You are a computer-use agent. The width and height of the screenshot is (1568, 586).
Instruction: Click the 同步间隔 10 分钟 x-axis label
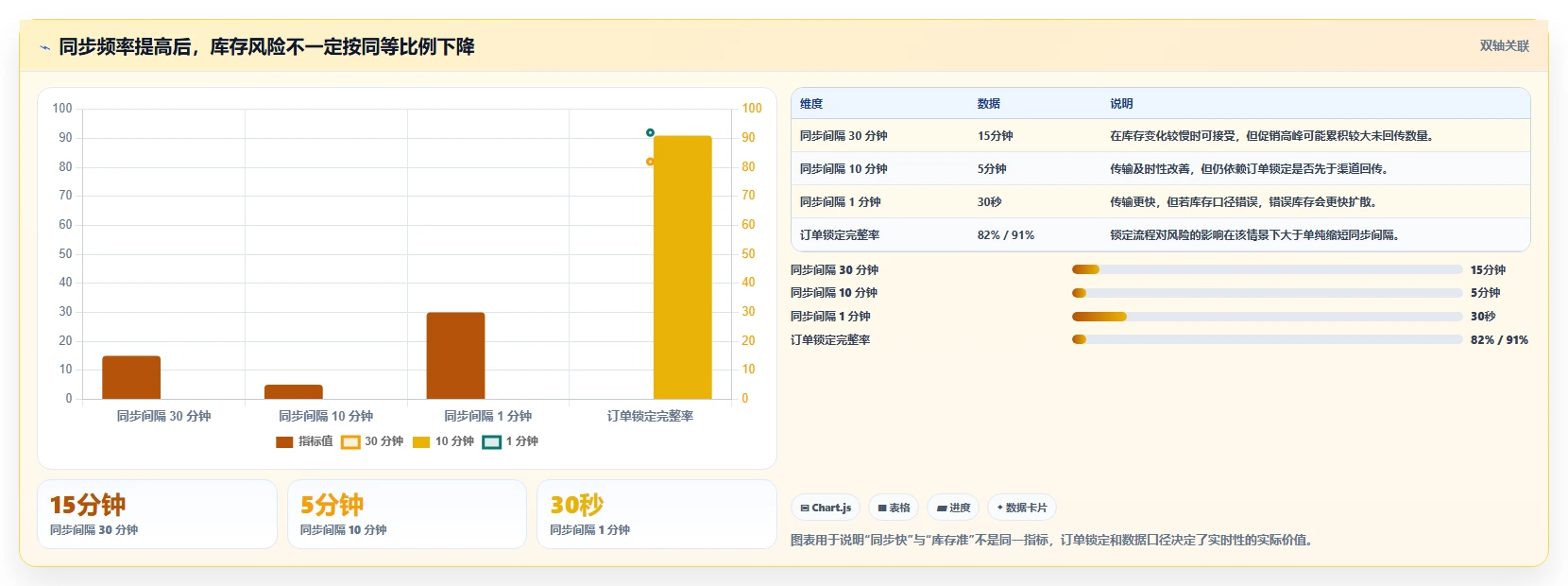pos(326,416)
